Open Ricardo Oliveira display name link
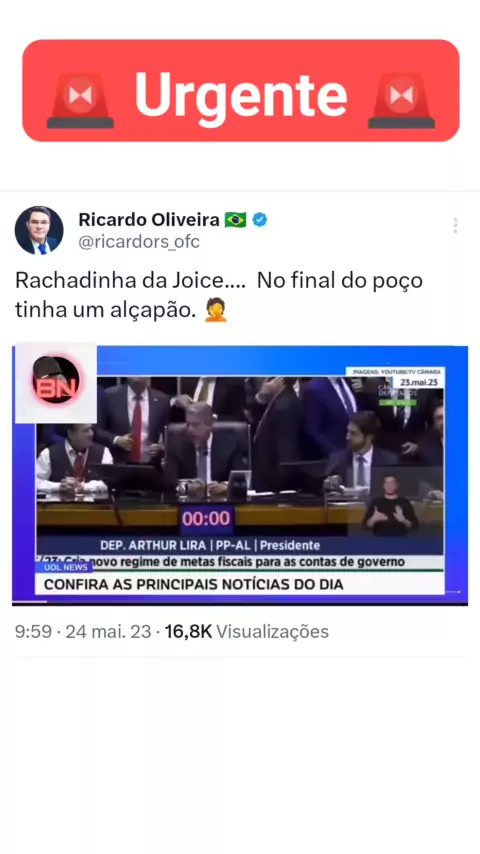 [x=148, y=219]
